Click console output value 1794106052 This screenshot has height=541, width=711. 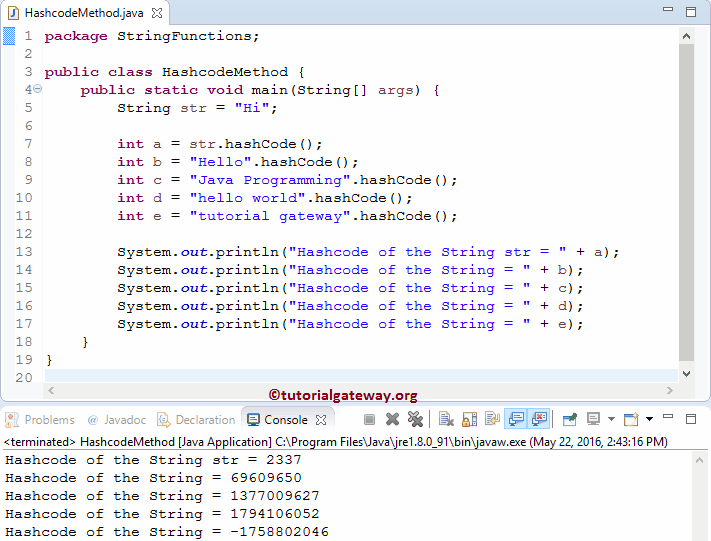tap(275, 514)
